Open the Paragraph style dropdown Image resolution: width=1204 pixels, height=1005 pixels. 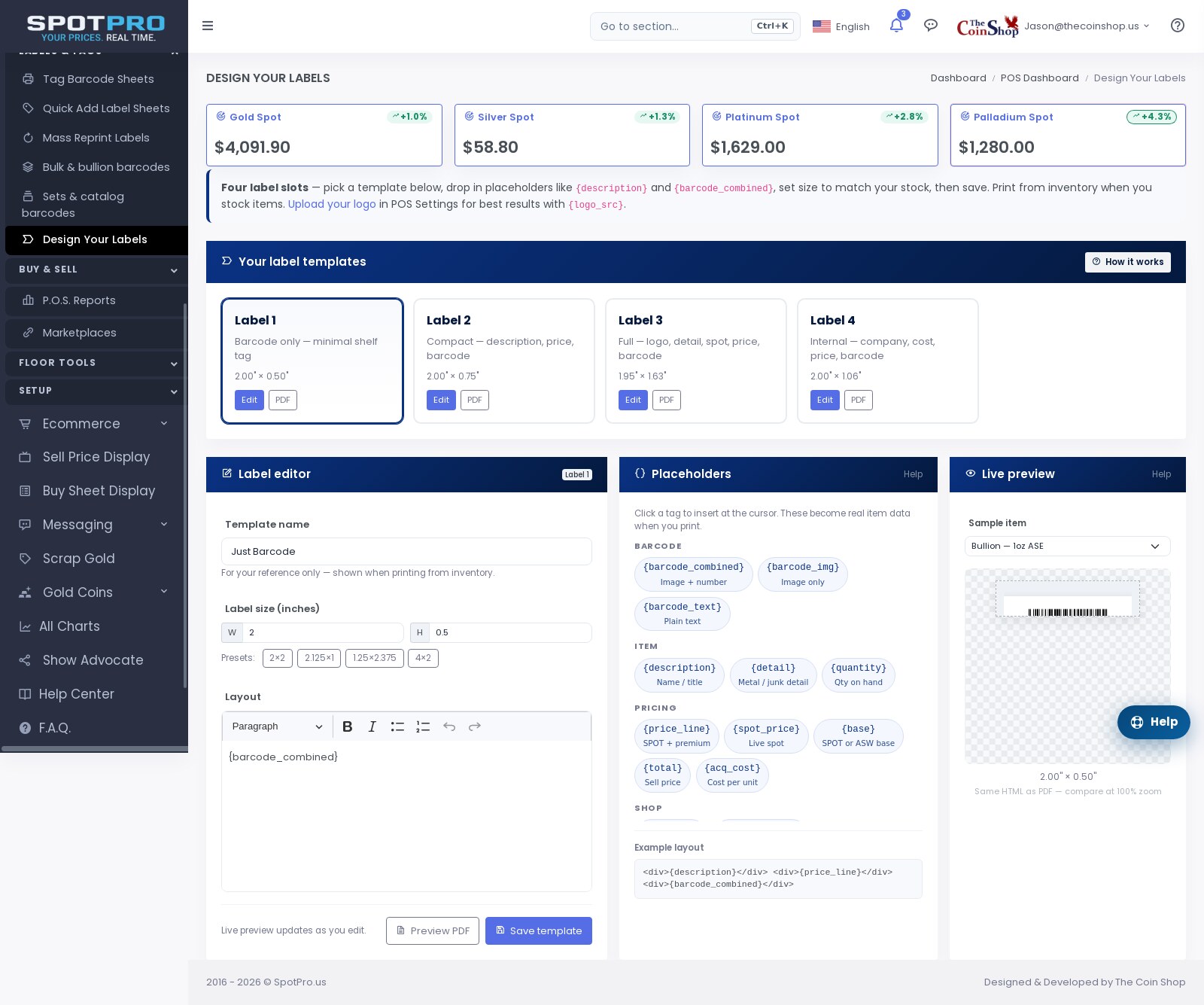click(x=277, y=726)
